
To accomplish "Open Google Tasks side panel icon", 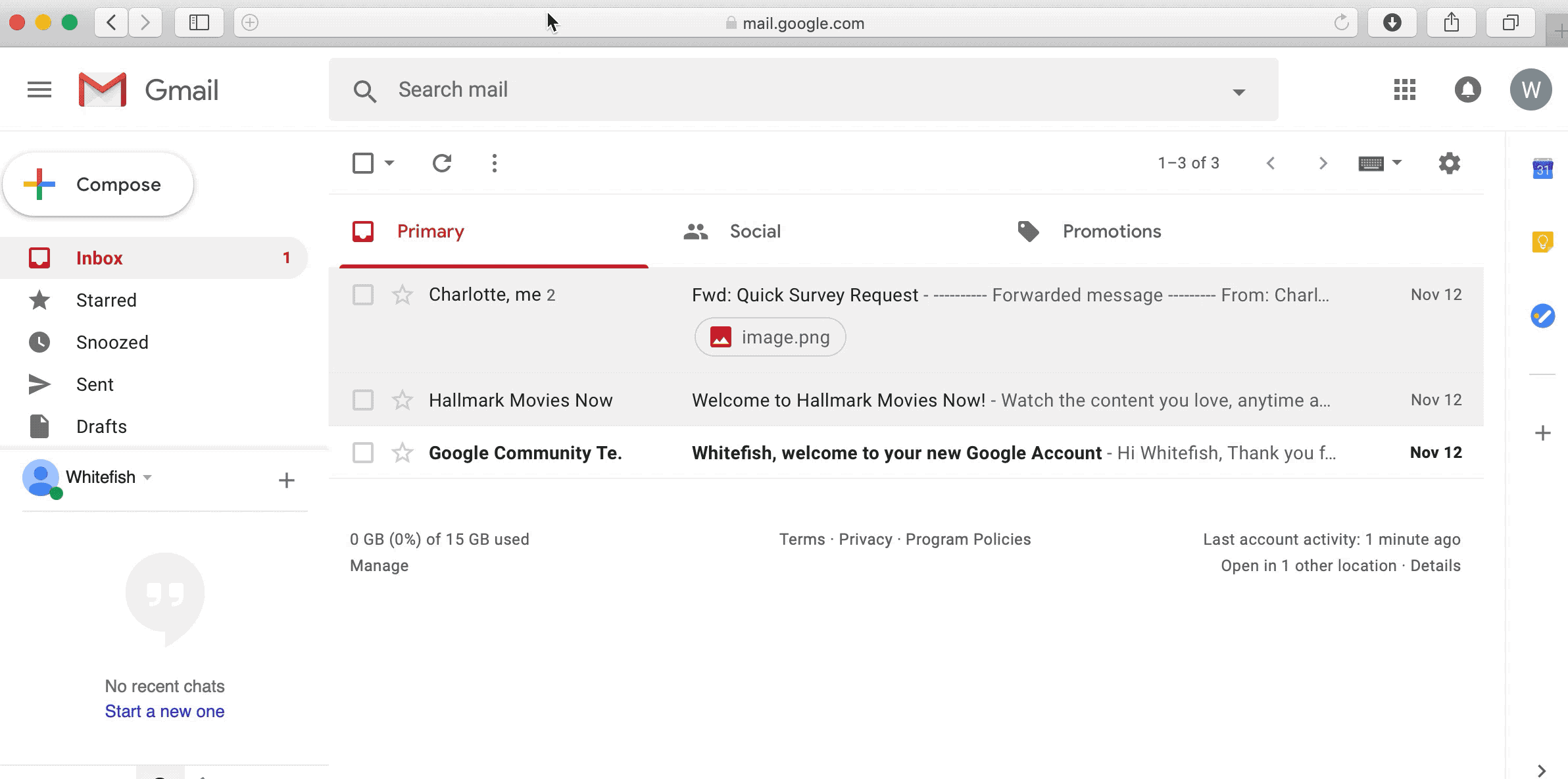I will click(x=1542, y=316).
